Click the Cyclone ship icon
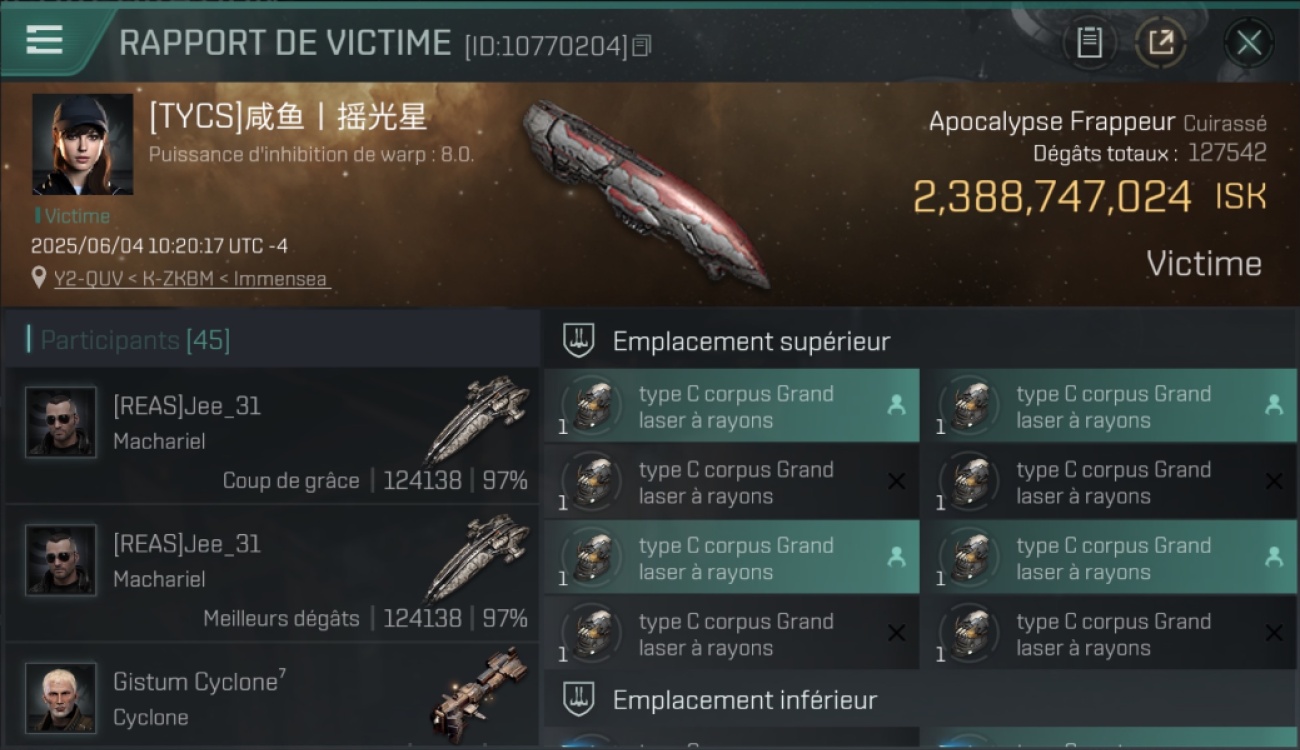 480,696
